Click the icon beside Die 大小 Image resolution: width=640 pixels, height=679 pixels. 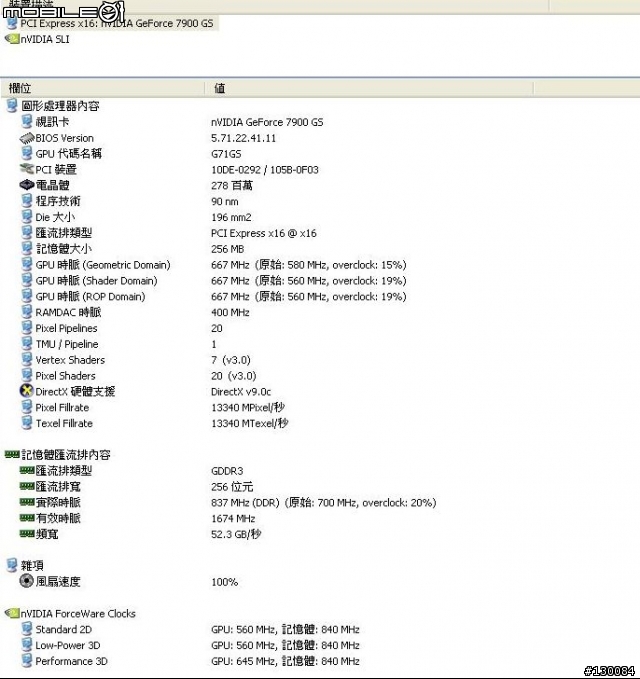pyautogui.click(x=27, y=217)
